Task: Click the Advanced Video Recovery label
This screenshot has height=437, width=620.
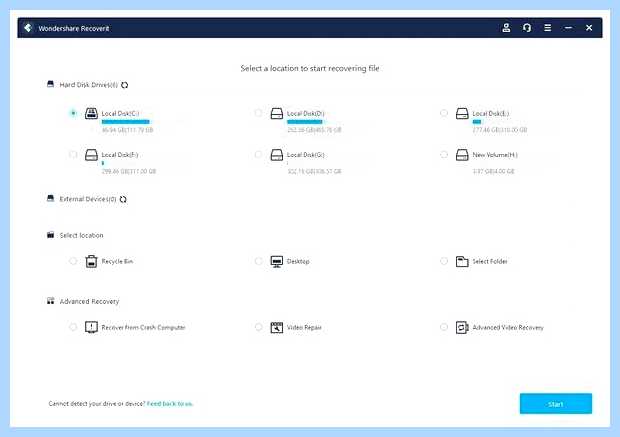Action: coord(508,327)
